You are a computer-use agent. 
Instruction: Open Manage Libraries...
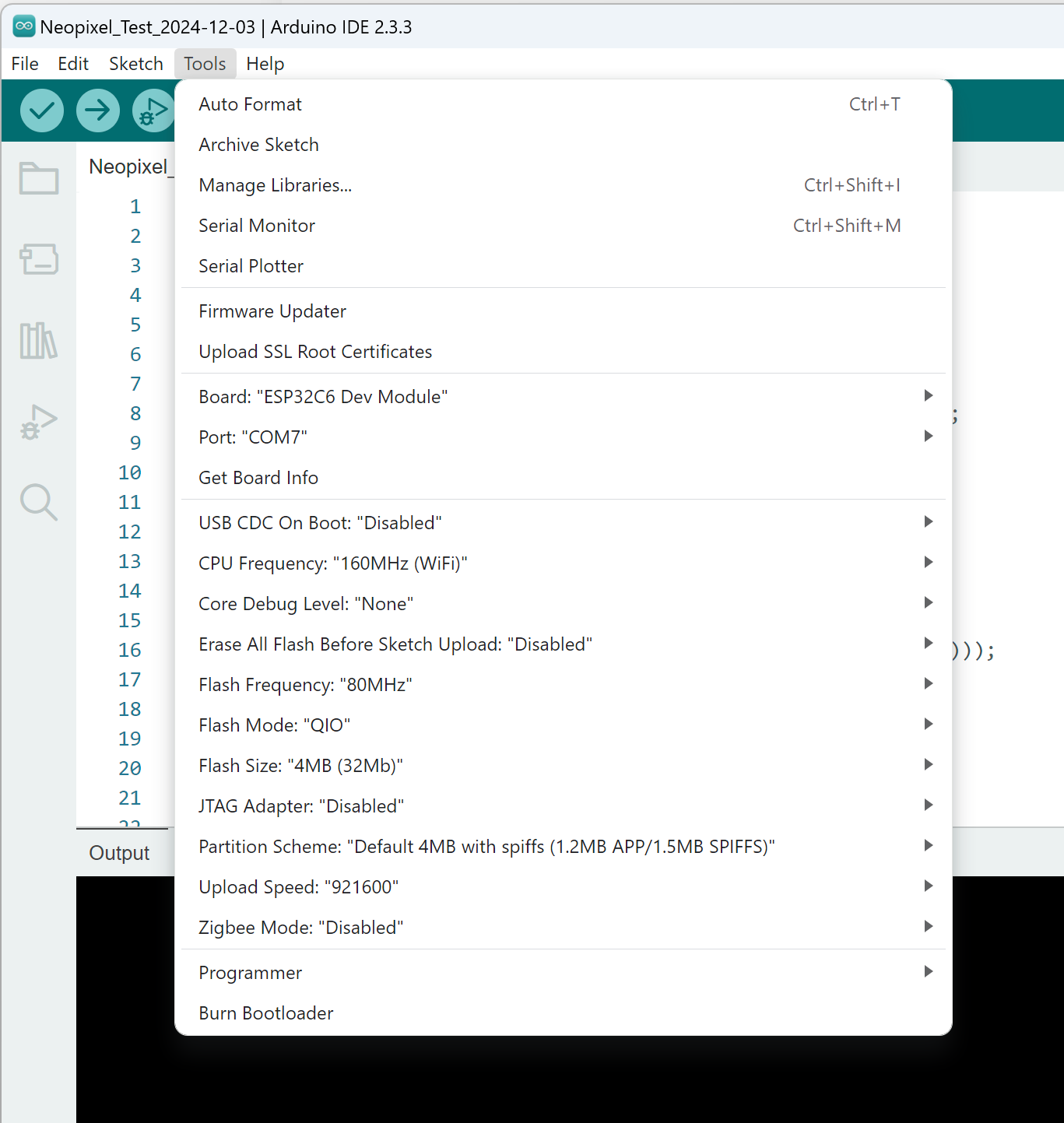tap(564, 185)
